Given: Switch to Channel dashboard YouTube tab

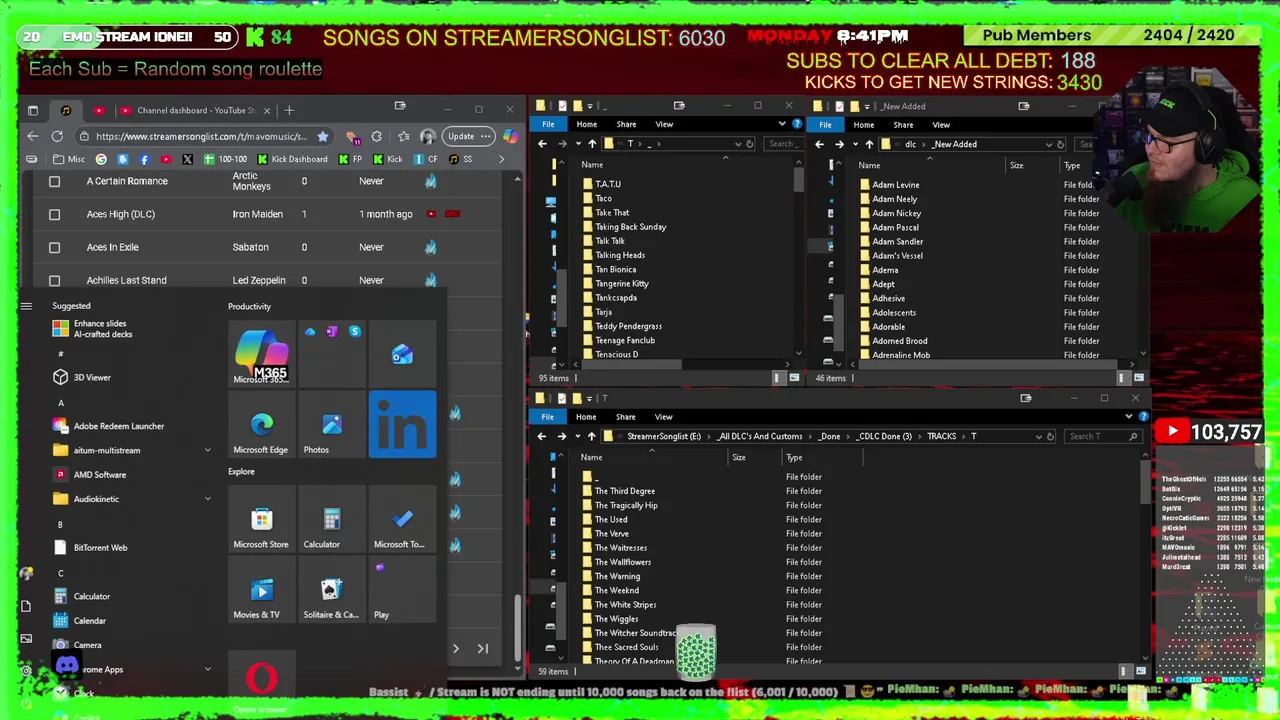Looking at the screenshot, I should point(196,110).
